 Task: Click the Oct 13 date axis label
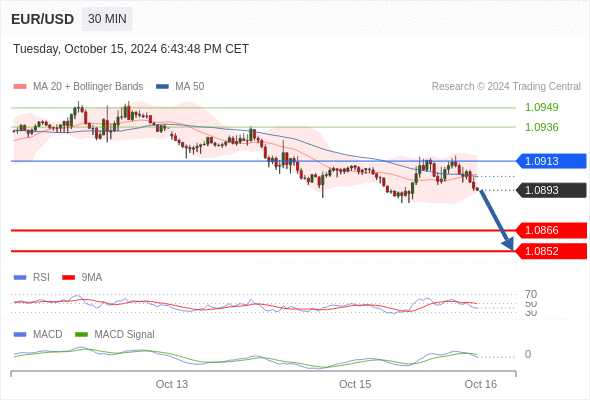coord(172,384)
